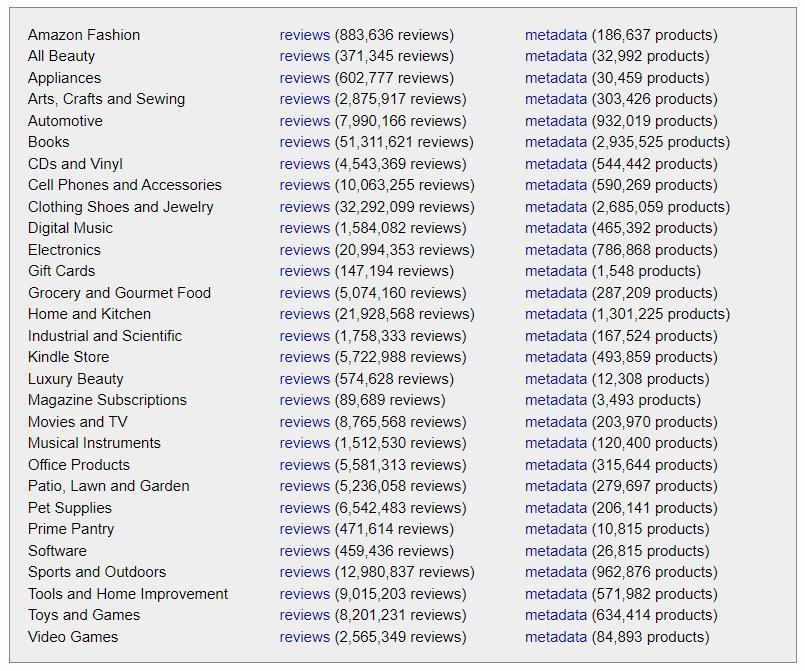This screenshot has width=805, height=671.
Task: Click the Digital Music metadata link
Action: 555,228
